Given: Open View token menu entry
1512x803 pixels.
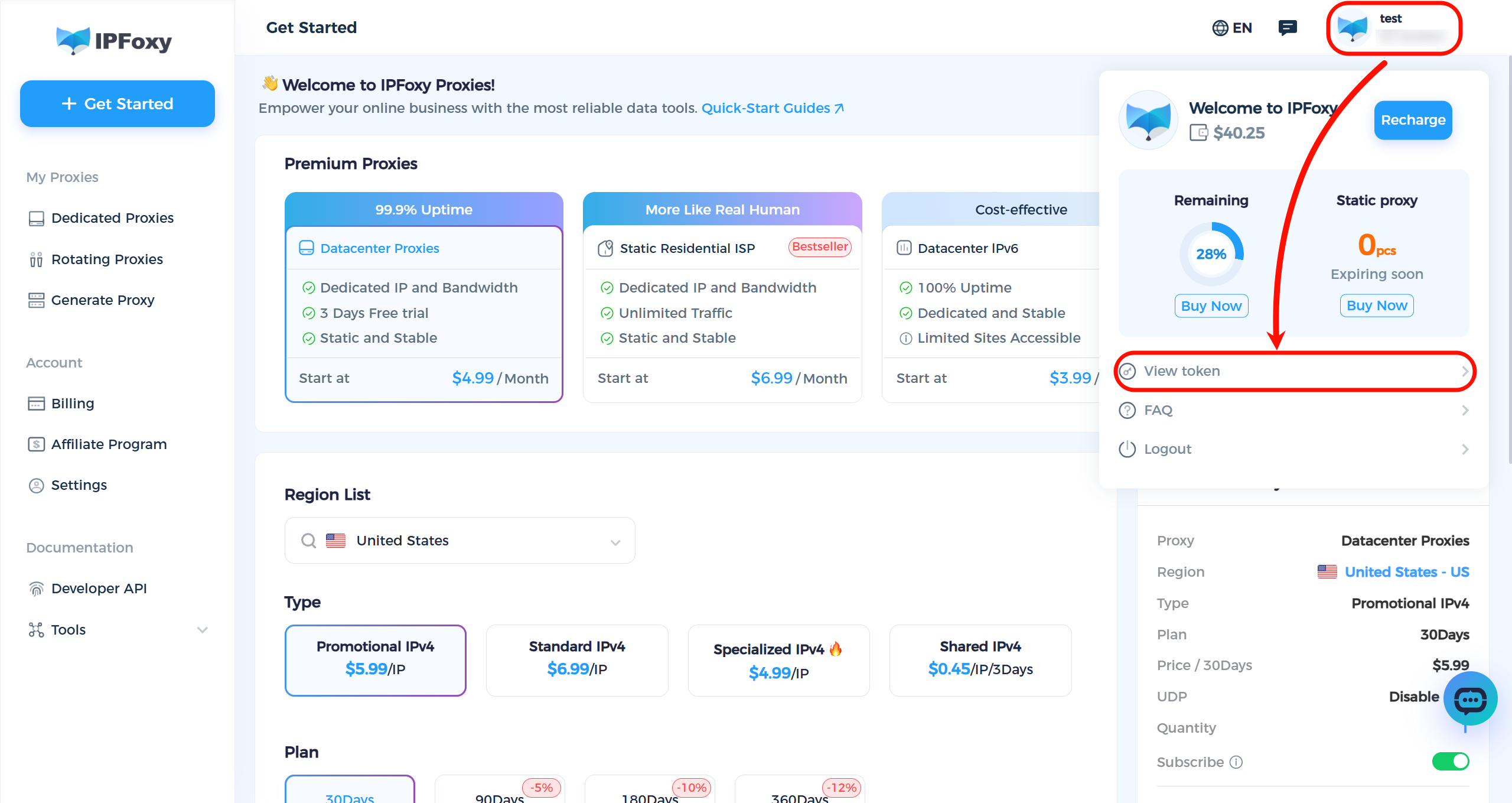Looking at the screenshot, I should 1293,371.
